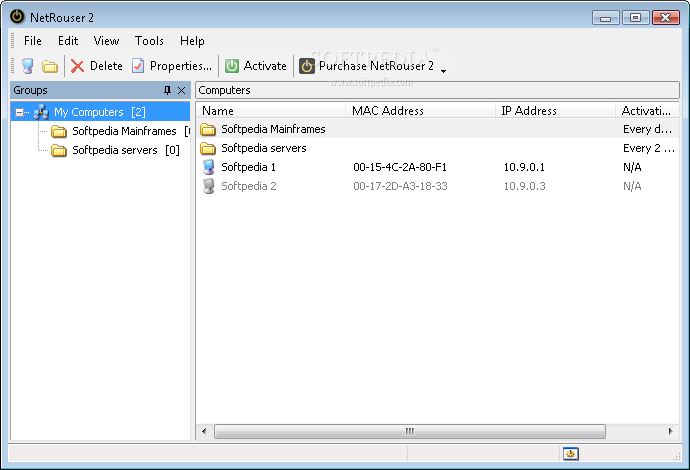The height and width of the screenshot is (470, 690).
Task: Select the Softpedia 2 computer row
Action: click(x=437, y=186)
